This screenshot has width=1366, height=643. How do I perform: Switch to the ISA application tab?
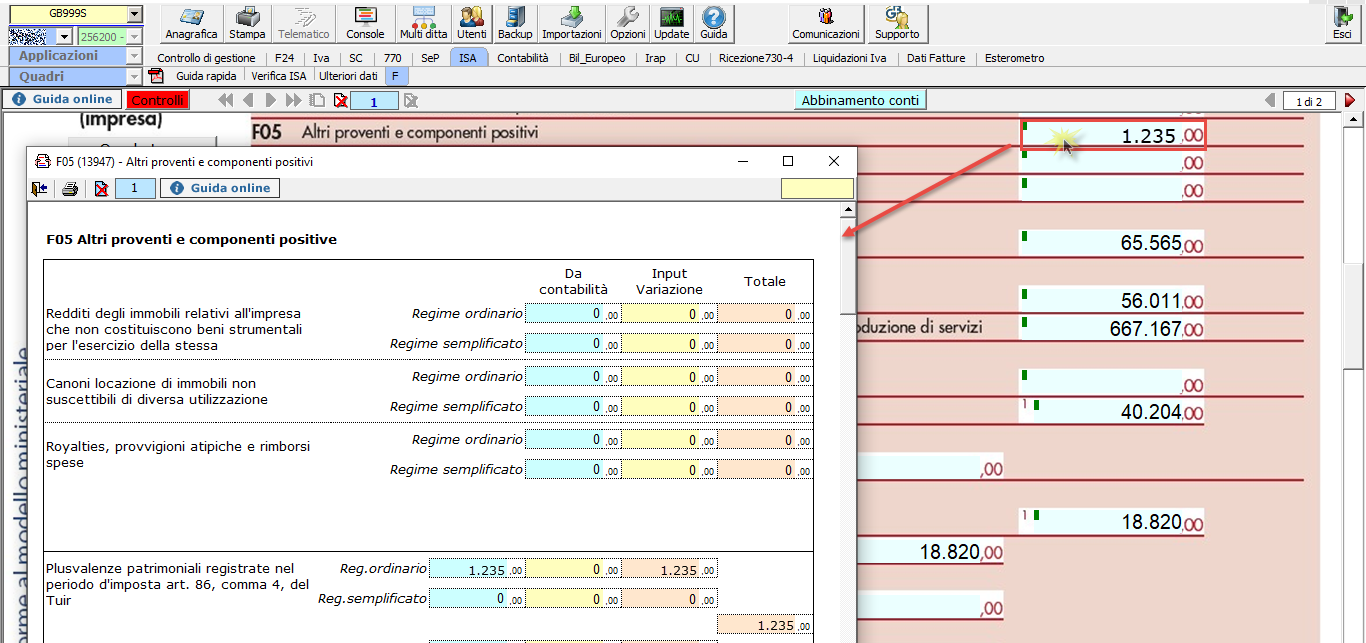(x=468, y=58)
